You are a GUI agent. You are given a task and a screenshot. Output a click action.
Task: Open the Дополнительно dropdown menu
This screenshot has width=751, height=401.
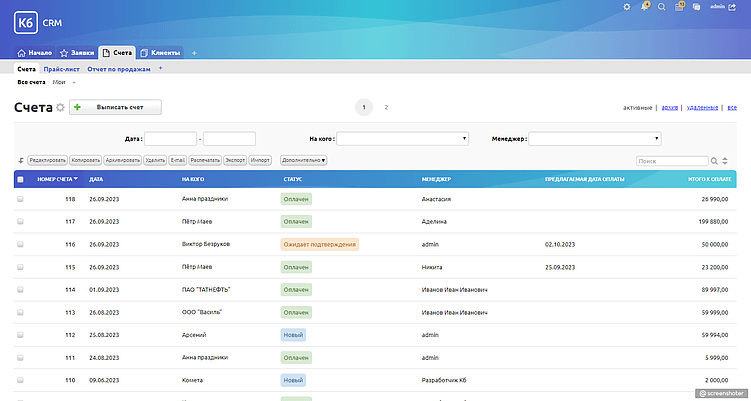304,160
